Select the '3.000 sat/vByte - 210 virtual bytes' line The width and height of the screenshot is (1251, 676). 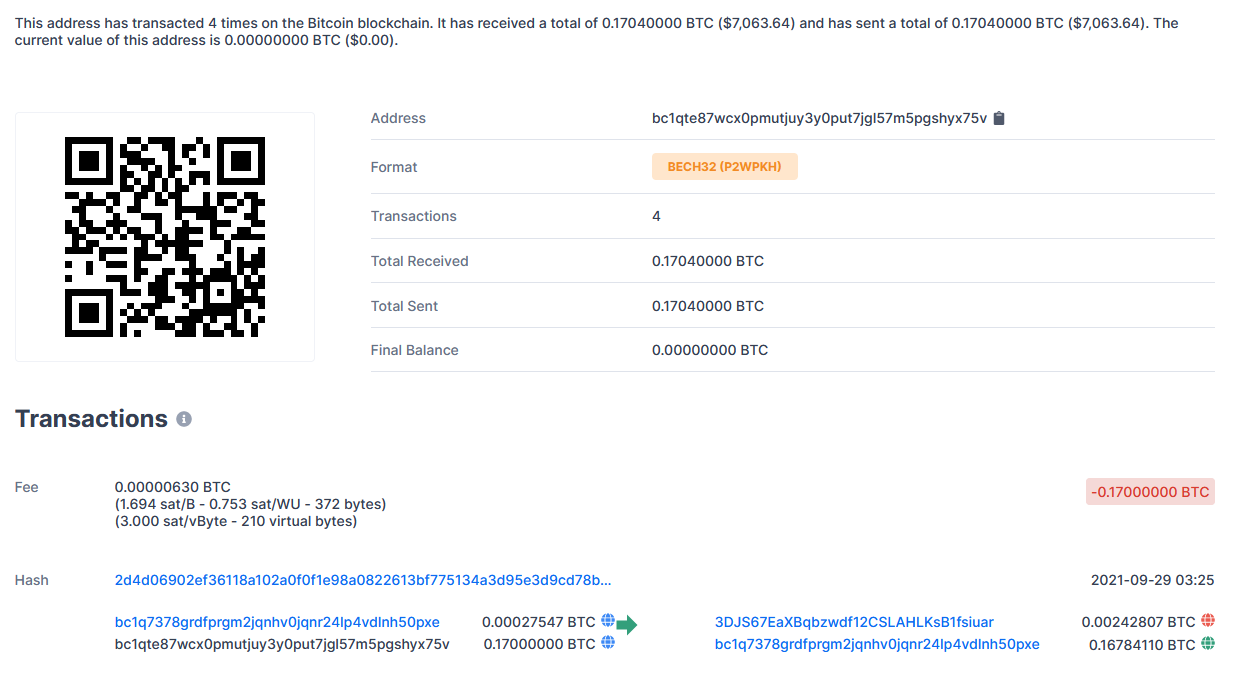click(236, 521)
